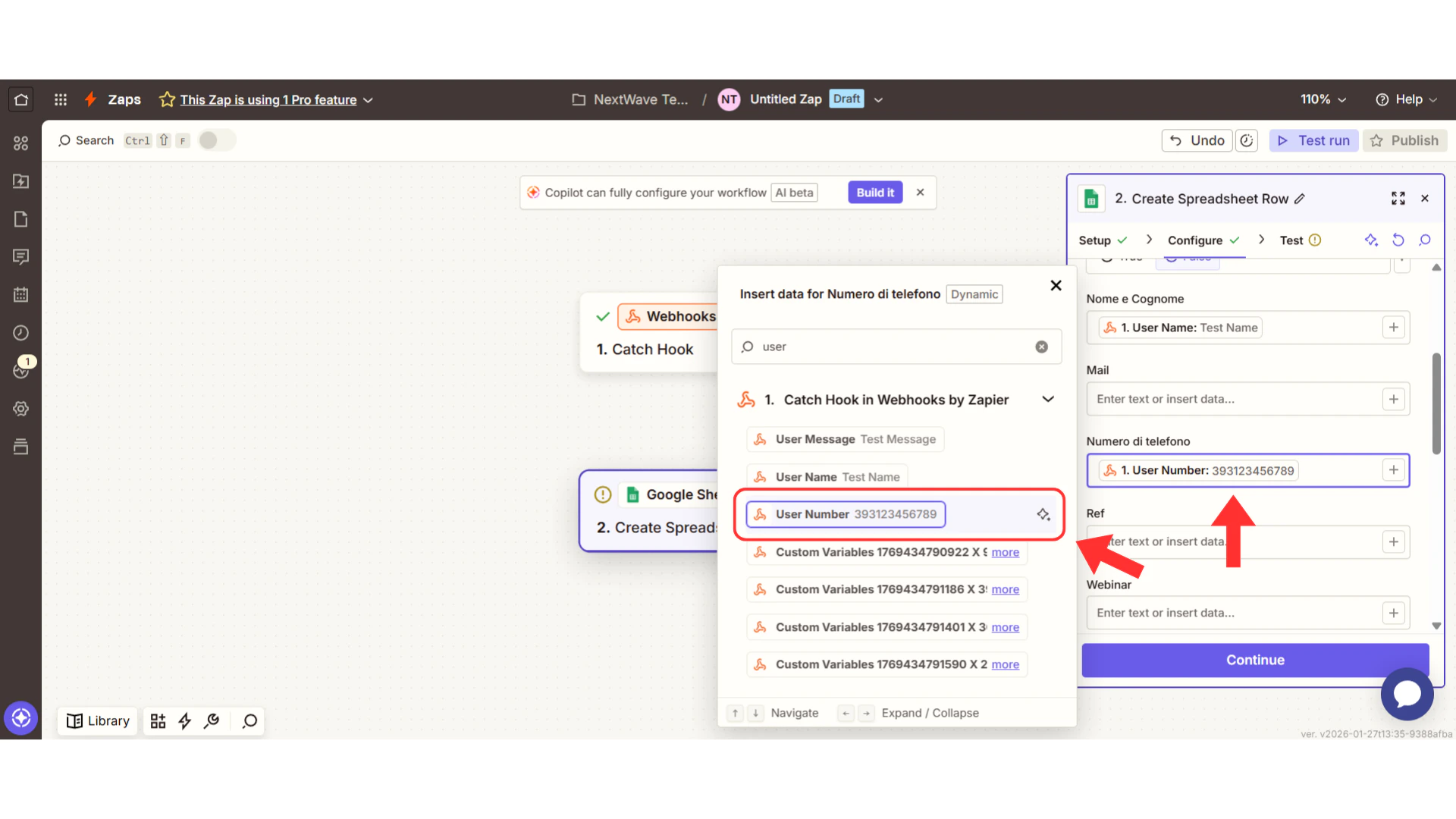Click the AI sparkle icon in step panel

1371,240
